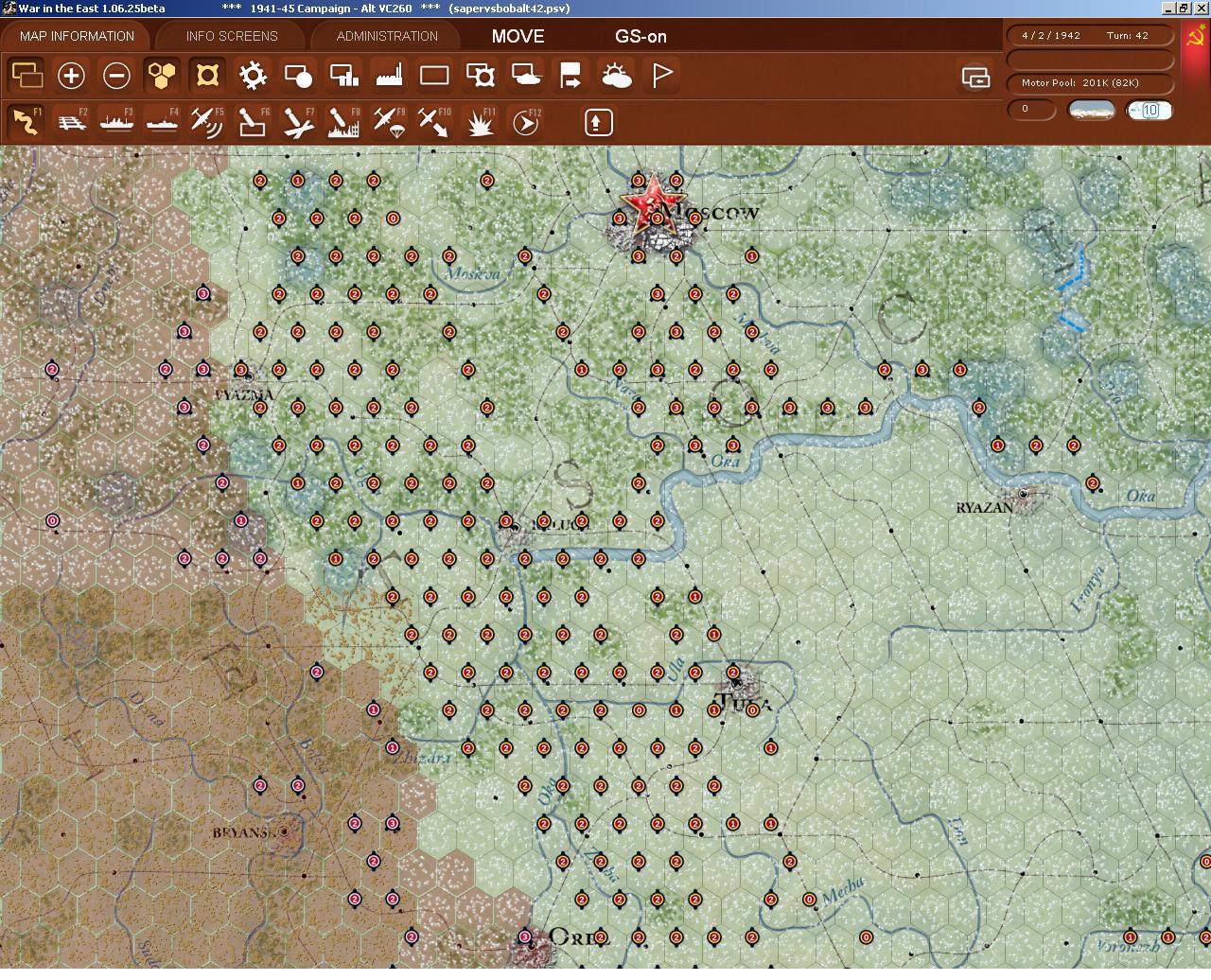Select F1 move mode
Image resolution: width=1211 pixels, height=980 pixels.
coord(26,122)
